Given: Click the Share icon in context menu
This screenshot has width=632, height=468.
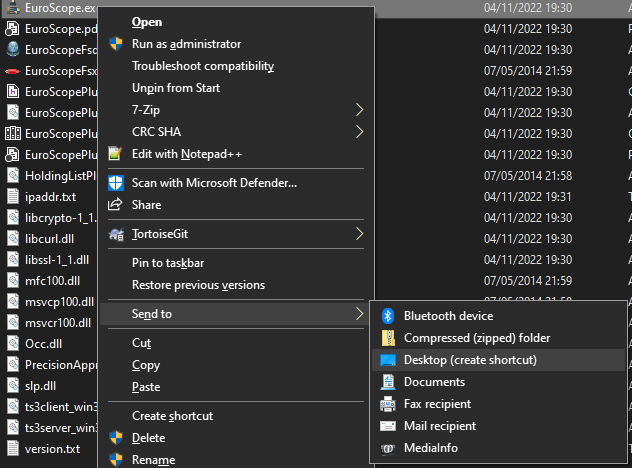Looking at the screenshot, I should click(x=115, y=205).
